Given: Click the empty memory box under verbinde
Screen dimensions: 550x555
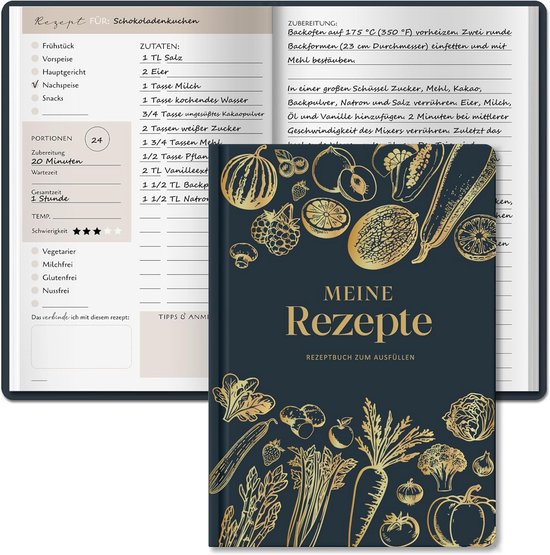Looking at the screenshot, I should tap(81, 347).
